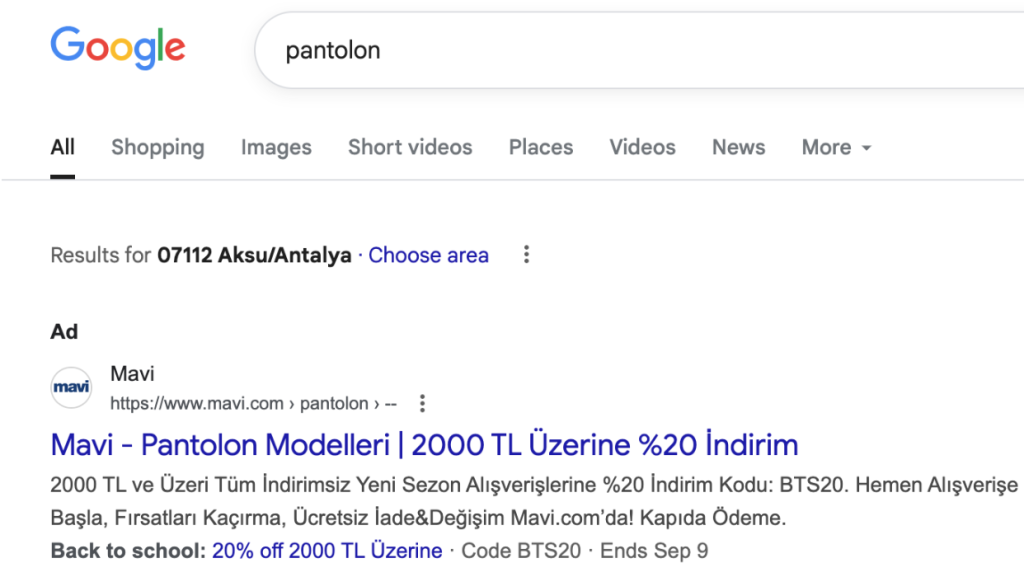Click the www.mavi.com pantolon URL

(x=253, y=403)
